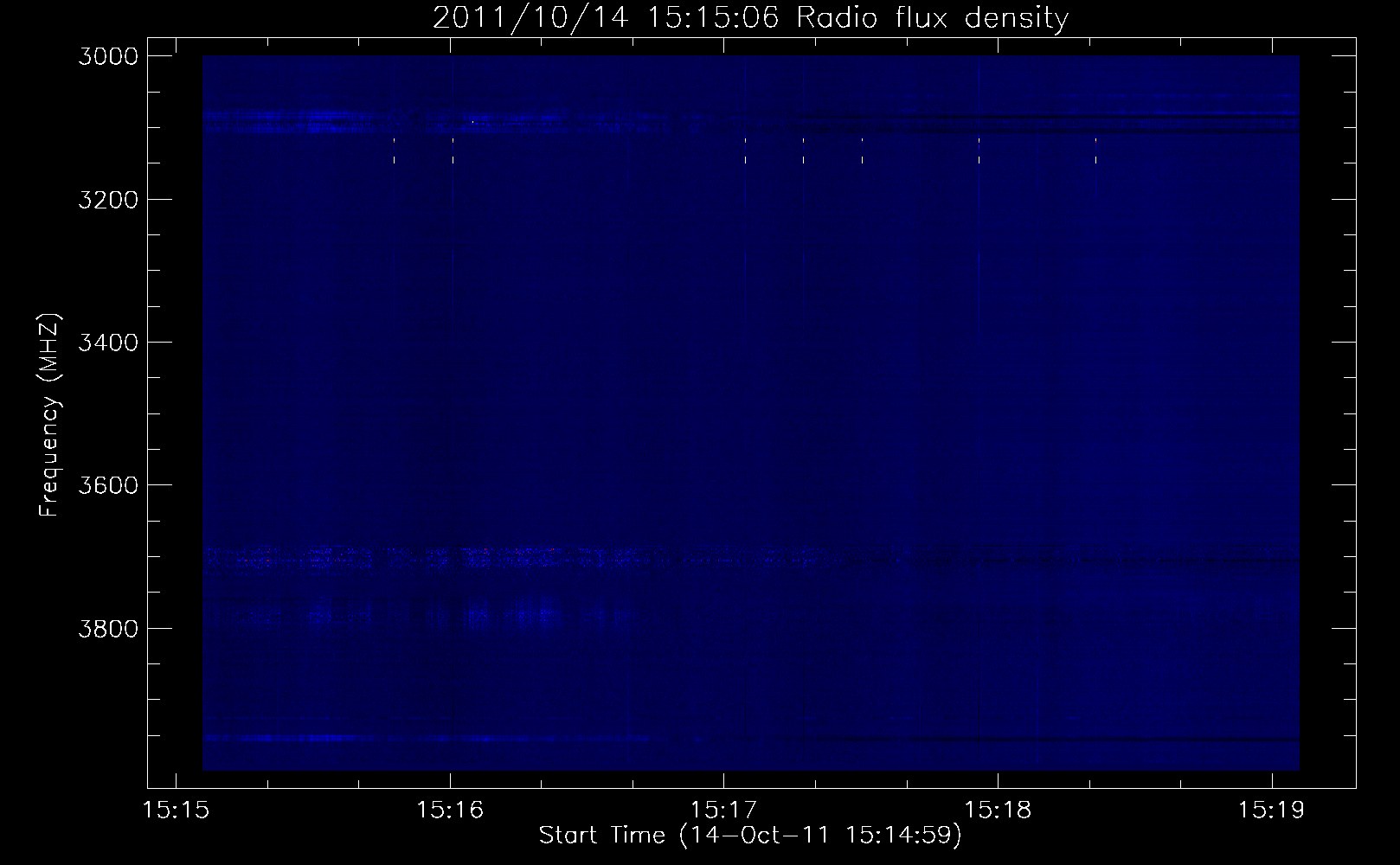
Task: Click the 15:15 time tick label
Action: coord(177,811)
